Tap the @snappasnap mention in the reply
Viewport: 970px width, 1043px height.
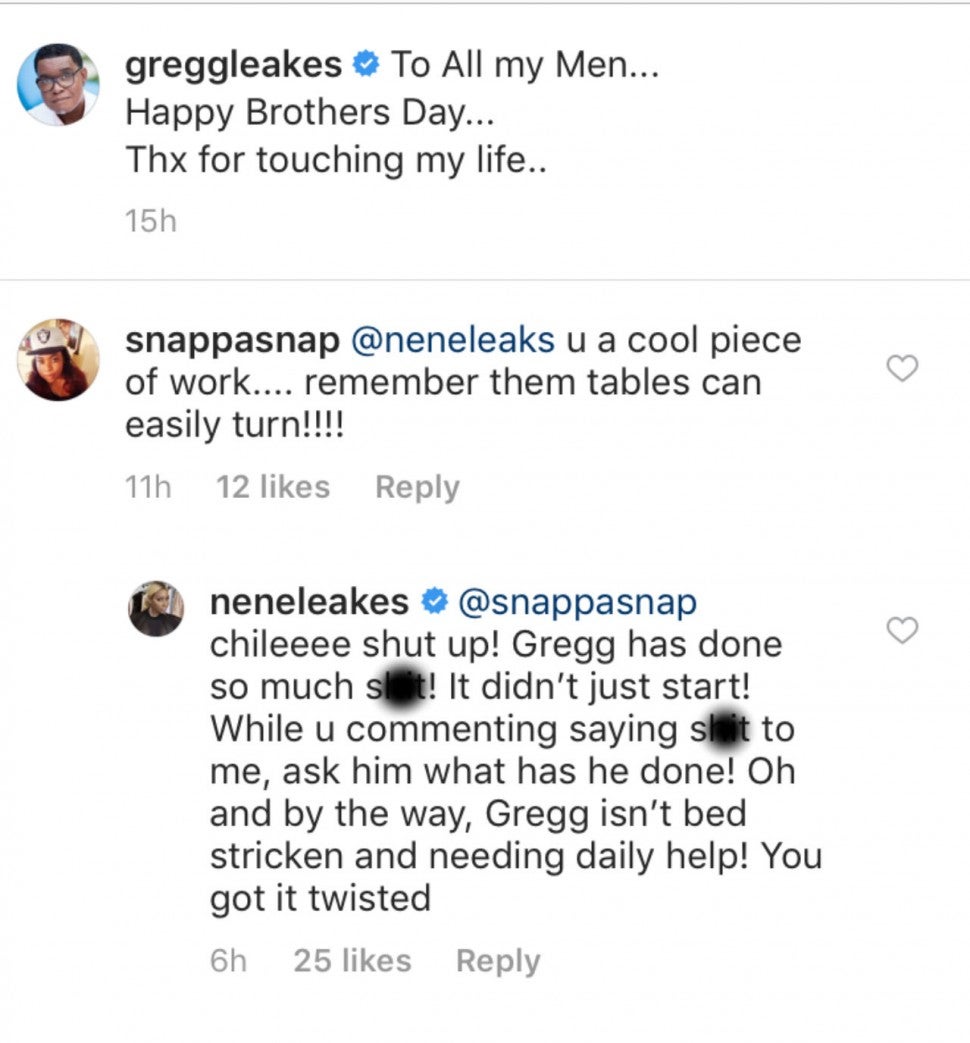577,602
